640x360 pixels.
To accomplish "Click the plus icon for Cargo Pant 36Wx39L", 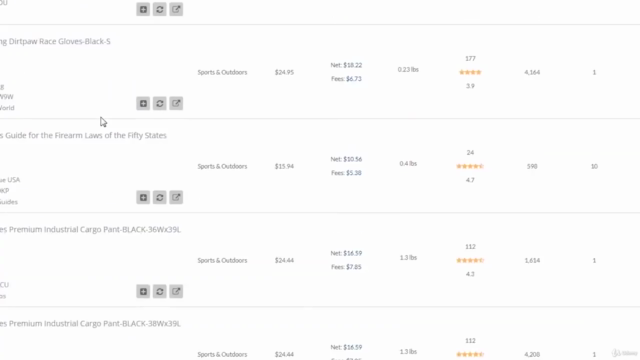I will [143, 291].
